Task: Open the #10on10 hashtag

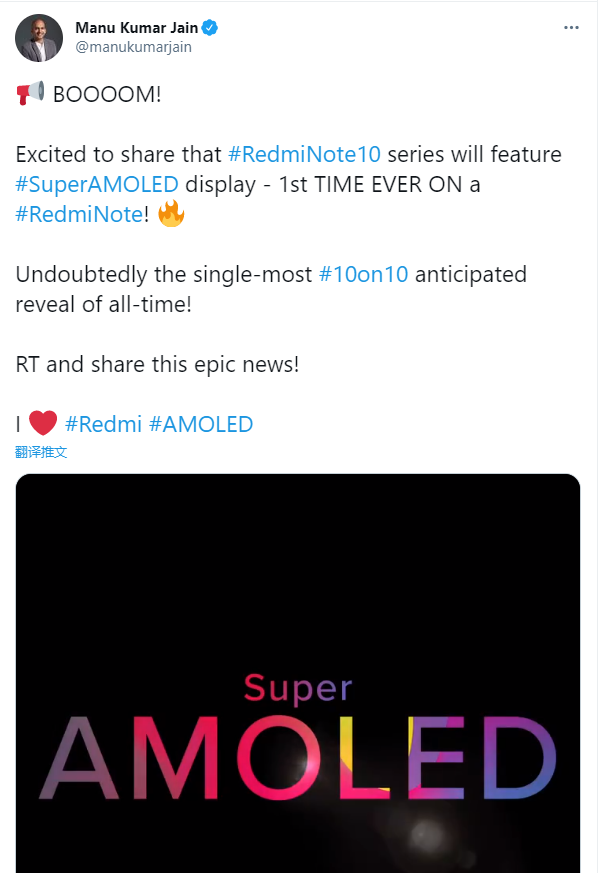Action: [x=363, y=274]
